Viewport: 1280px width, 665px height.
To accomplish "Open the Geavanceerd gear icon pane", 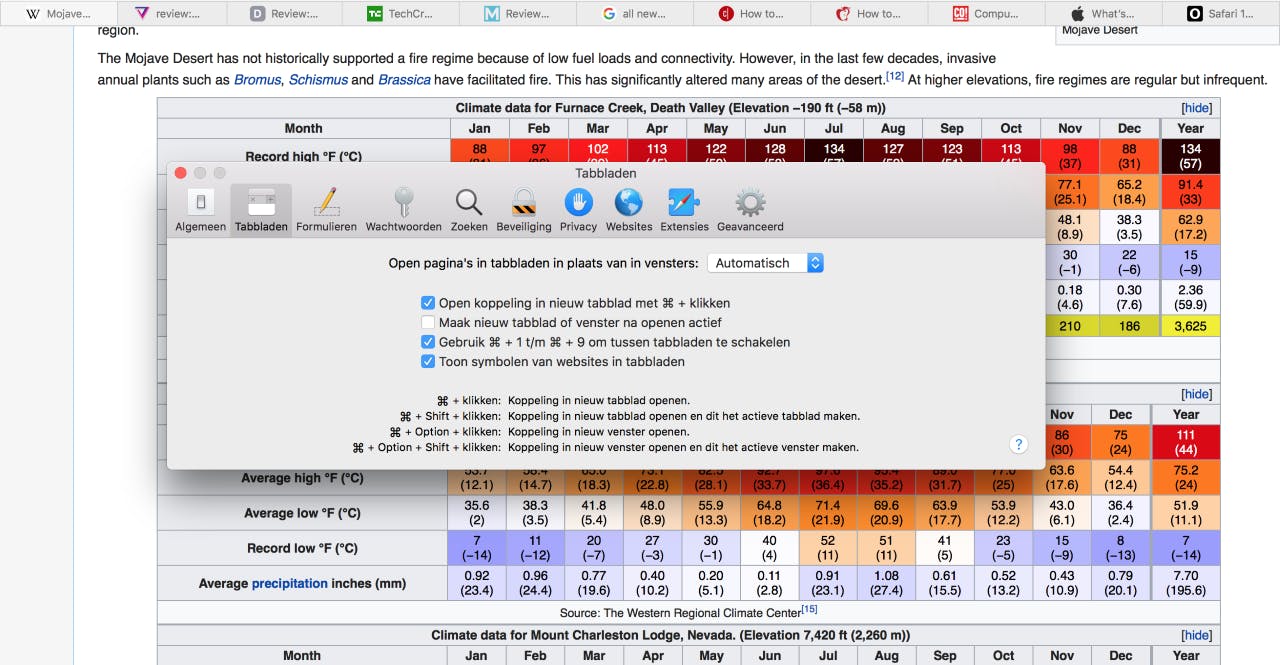I will 750,210.
